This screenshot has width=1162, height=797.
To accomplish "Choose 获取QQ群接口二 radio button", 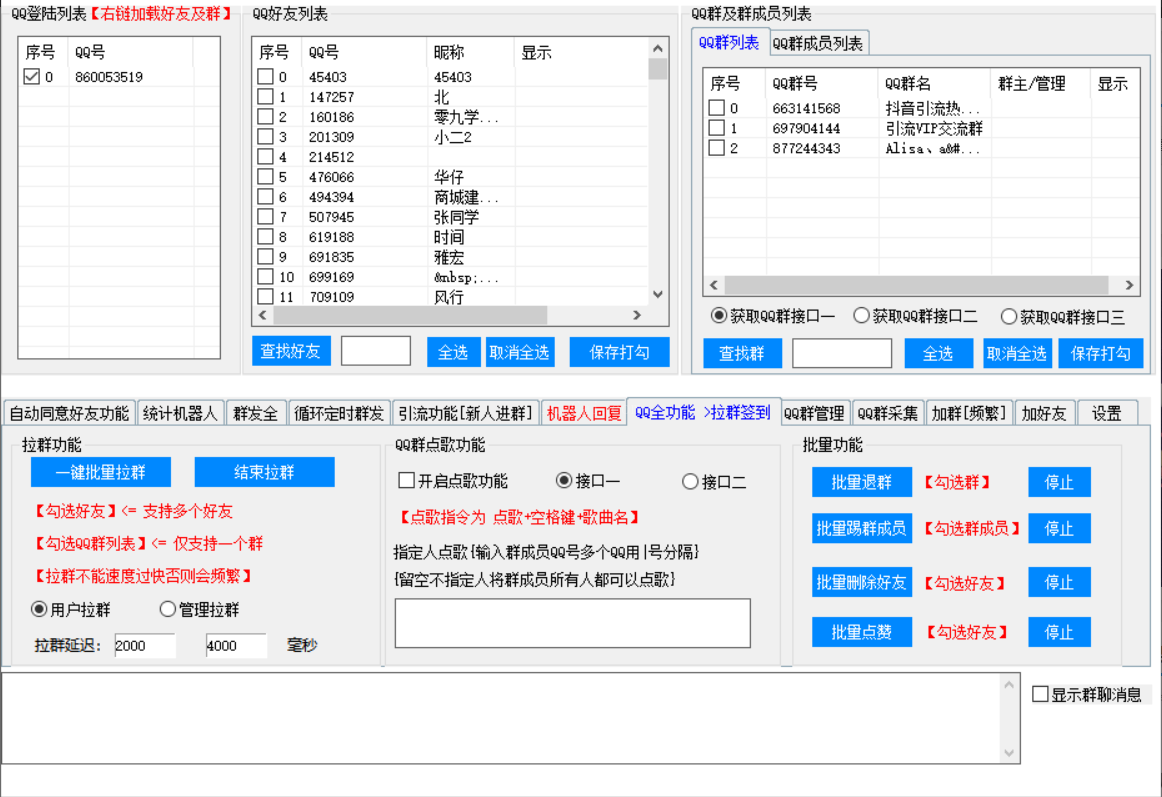I will [861, 316].
